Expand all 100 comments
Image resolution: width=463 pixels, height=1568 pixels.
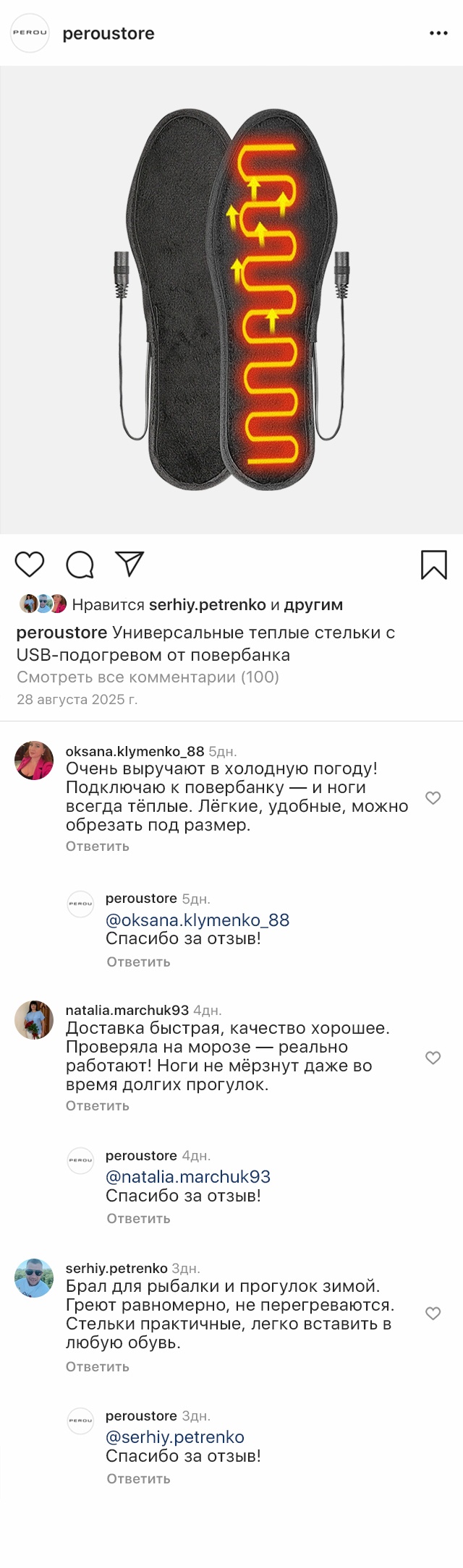pos(148,677)
